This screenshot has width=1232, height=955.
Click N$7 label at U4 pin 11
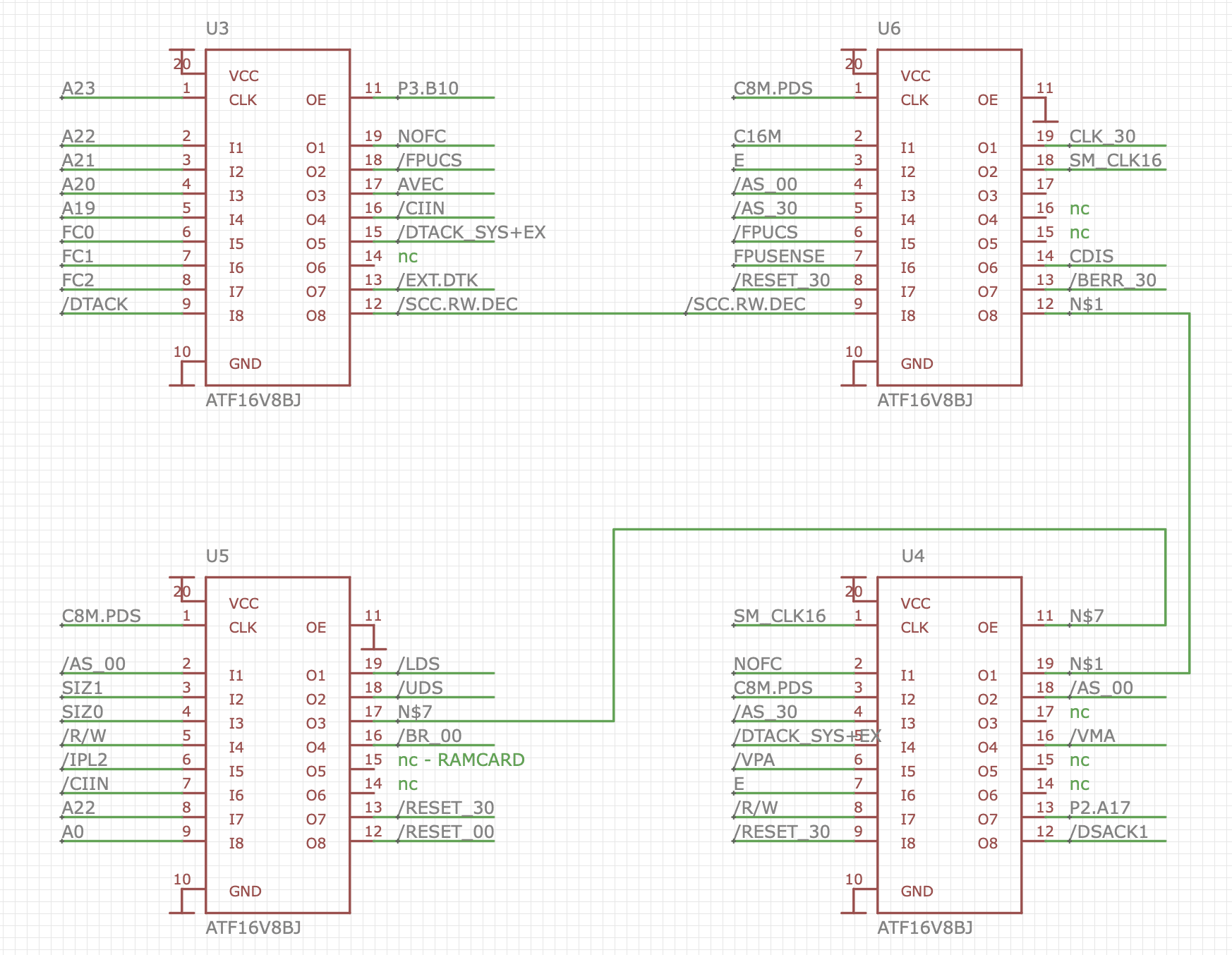[1087, 616]
